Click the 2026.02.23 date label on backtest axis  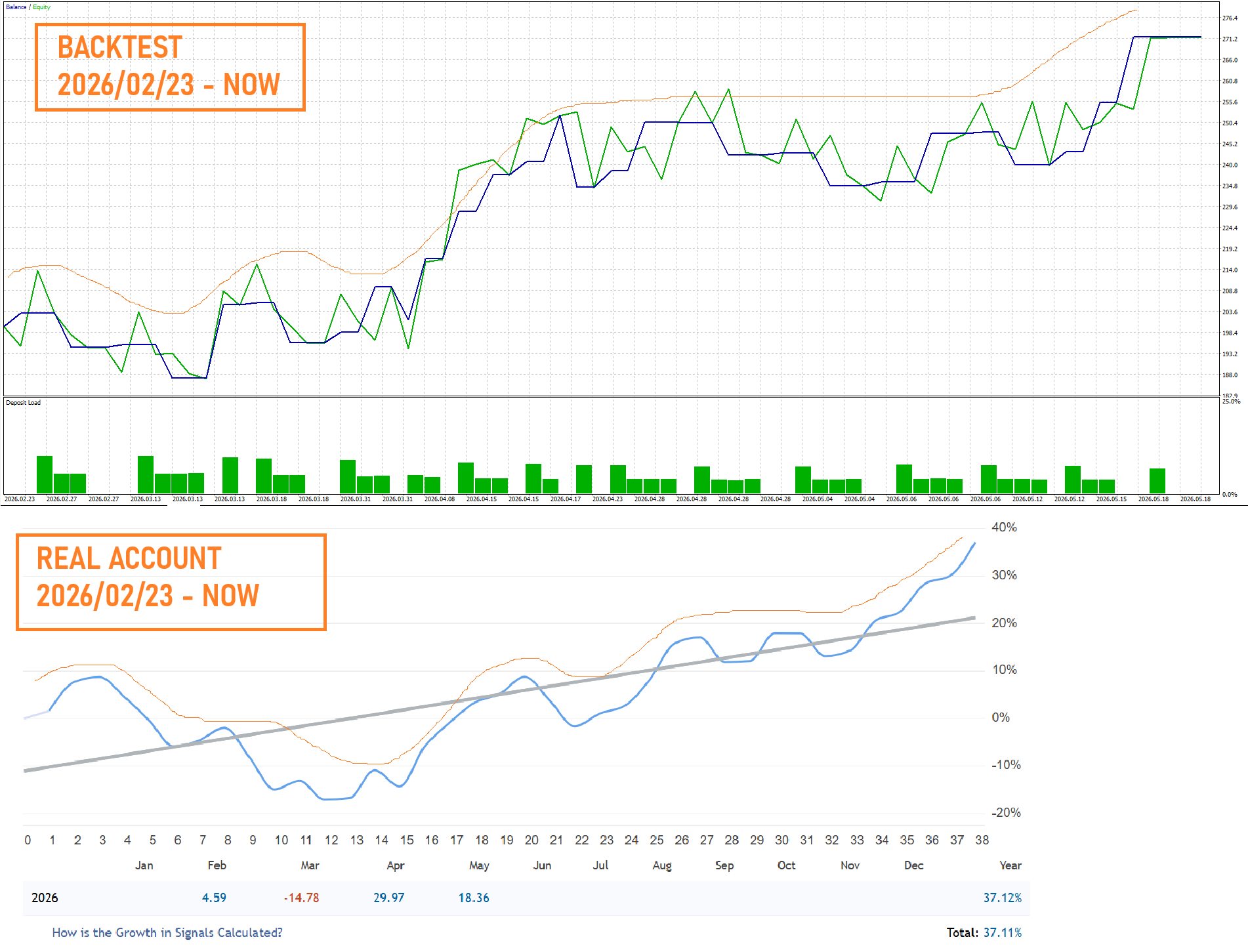[20, 499]
